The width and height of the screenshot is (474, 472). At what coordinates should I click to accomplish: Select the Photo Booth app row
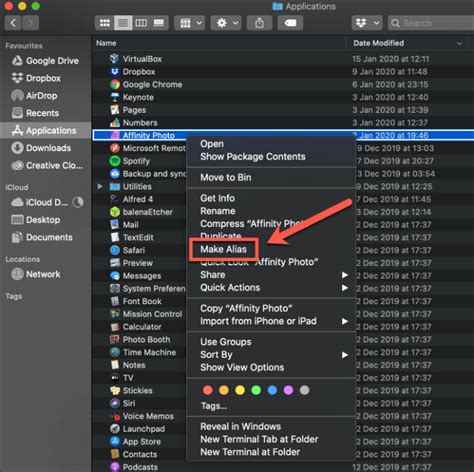pos(139,340)
